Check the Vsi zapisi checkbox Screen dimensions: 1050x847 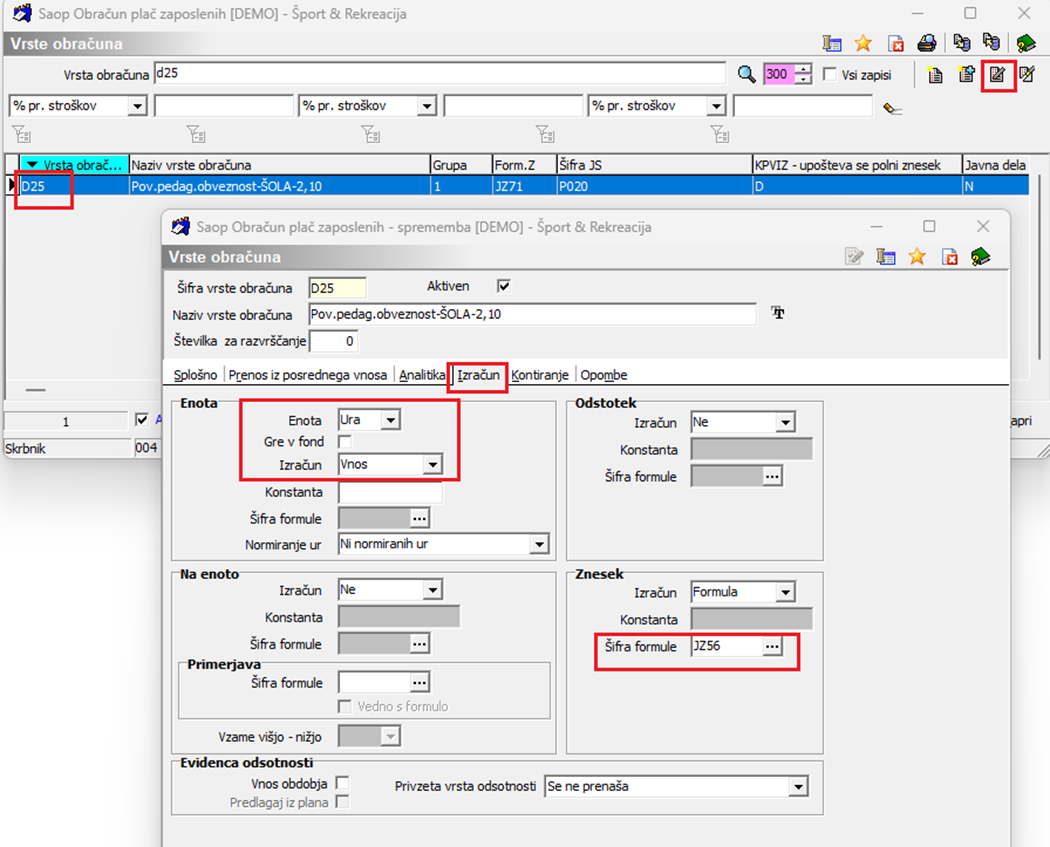coord(829,75)
